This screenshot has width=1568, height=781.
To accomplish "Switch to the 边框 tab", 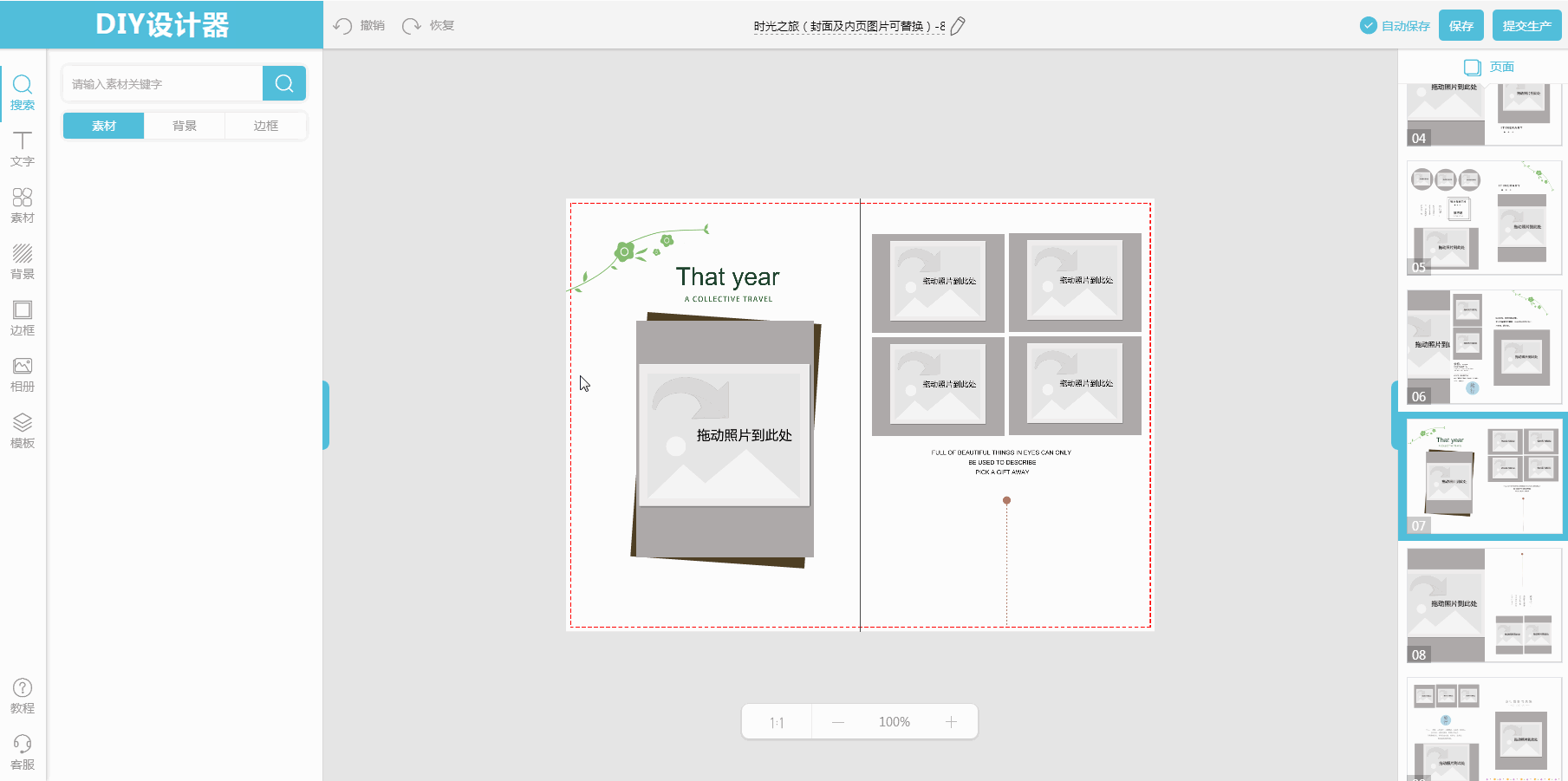I will pyautogui.click(x=266, y=126).
